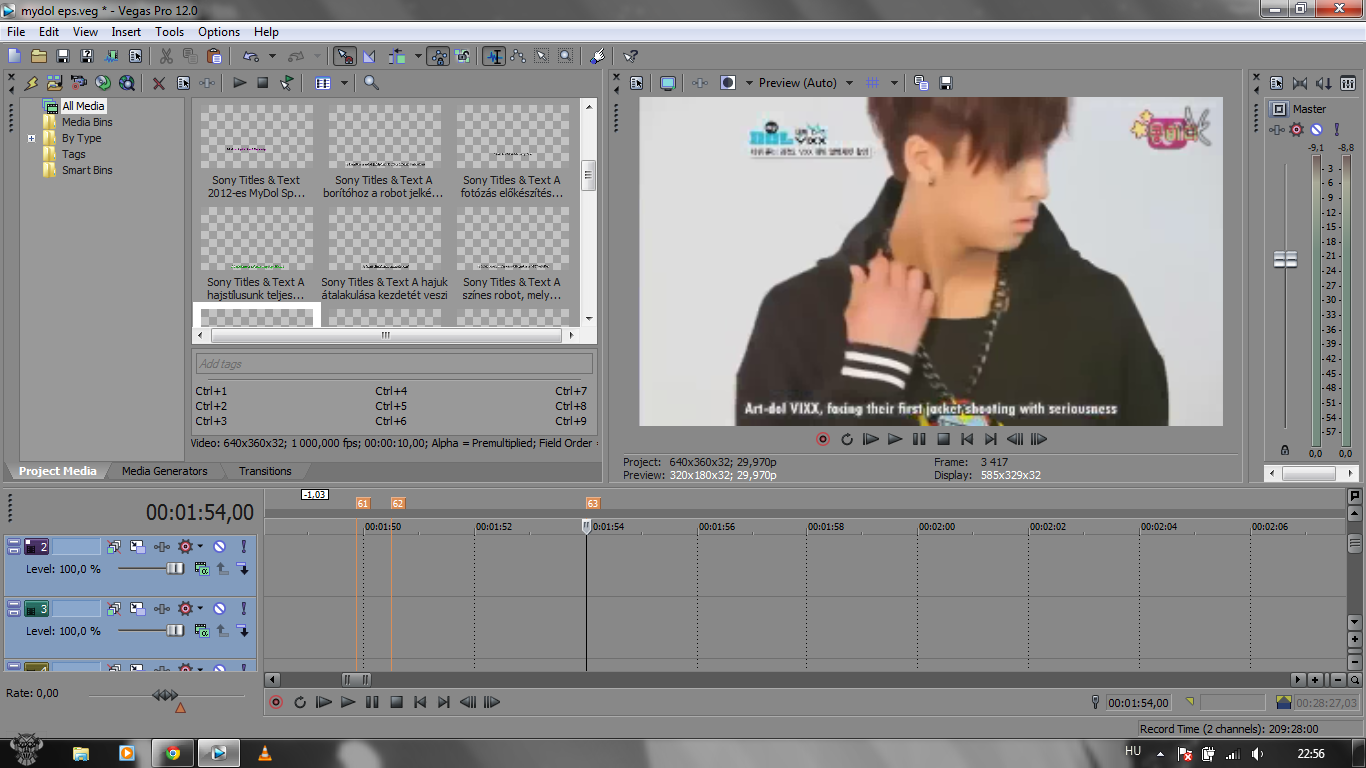Click Play From Start under the timeline
Viewport: 1366px width, 768px height.
click(x=323, y=702)
